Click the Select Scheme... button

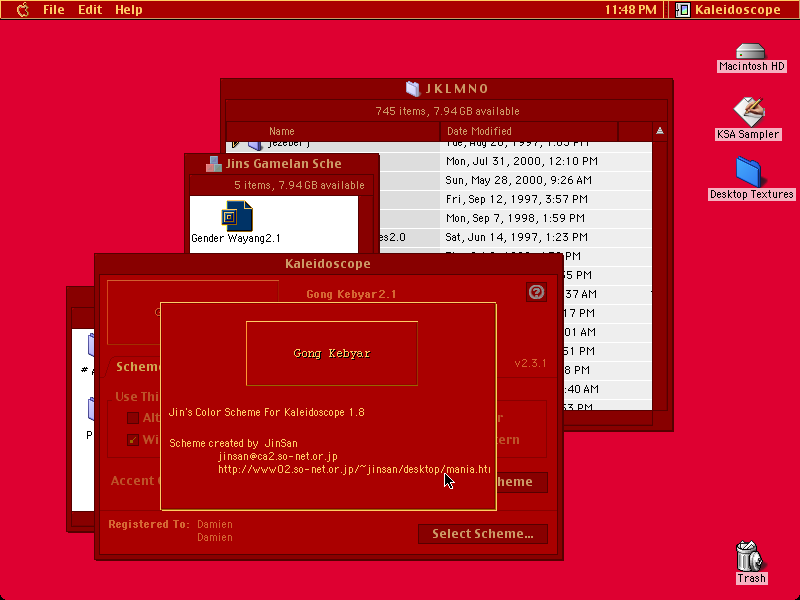tap(483, 534)
